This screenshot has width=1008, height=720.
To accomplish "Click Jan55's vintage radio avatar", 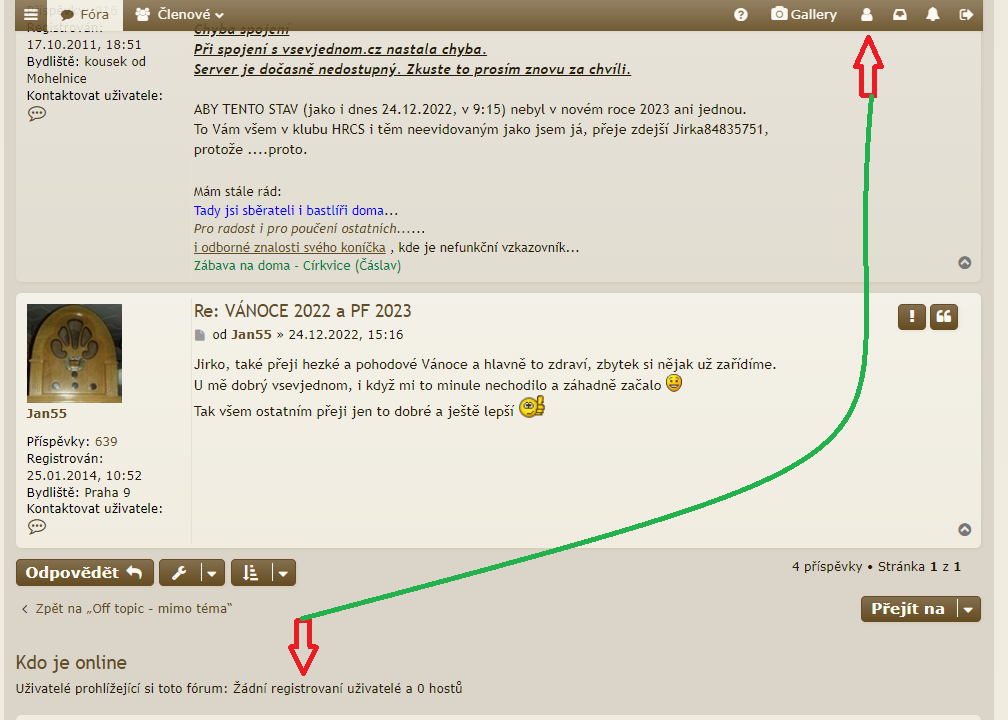I will pyautogui.click(x=74, y=353).
